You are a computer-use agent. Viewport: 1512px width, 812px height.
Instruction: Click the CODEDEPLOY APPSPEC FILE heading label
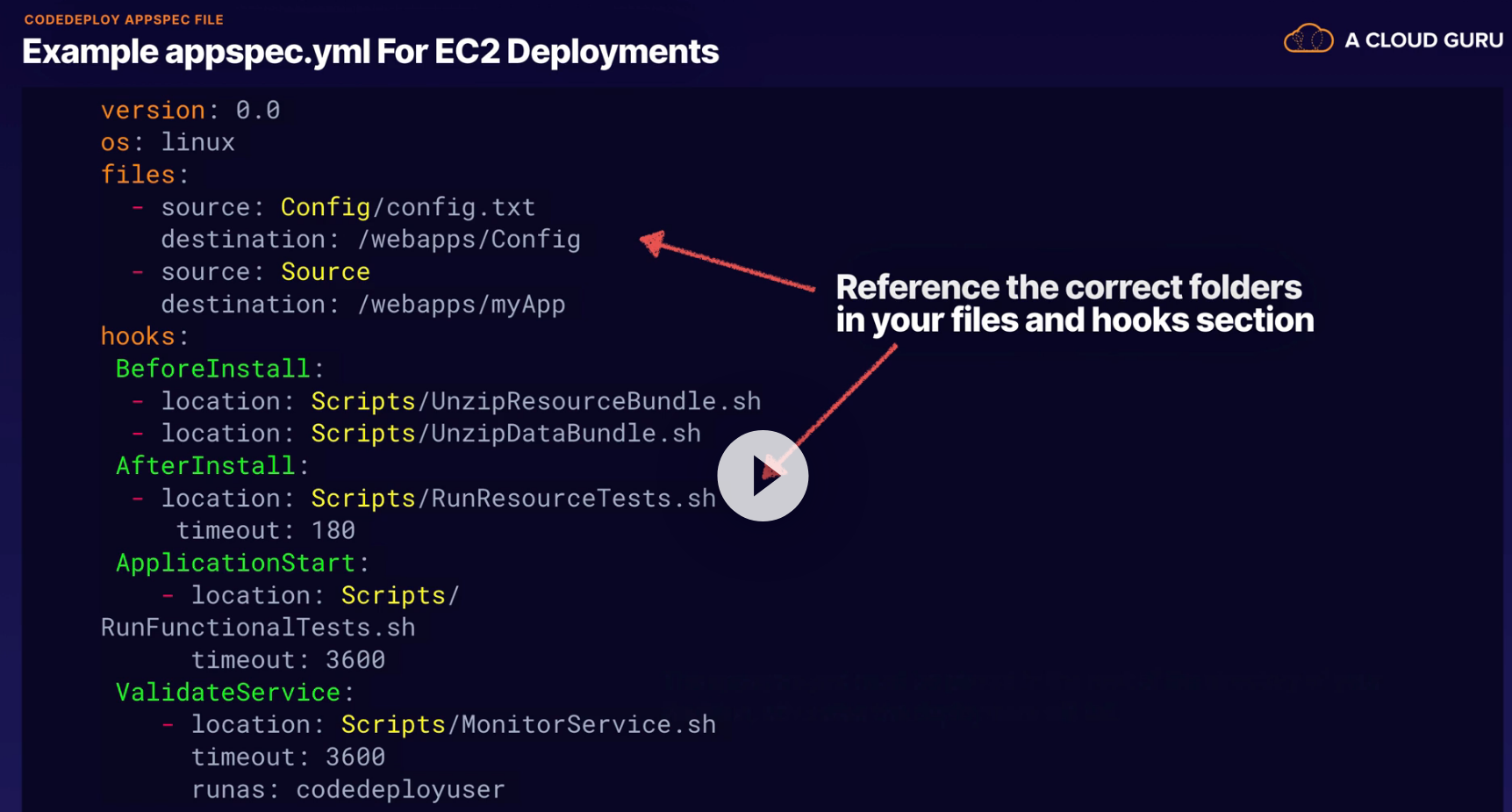pos(124,19)
